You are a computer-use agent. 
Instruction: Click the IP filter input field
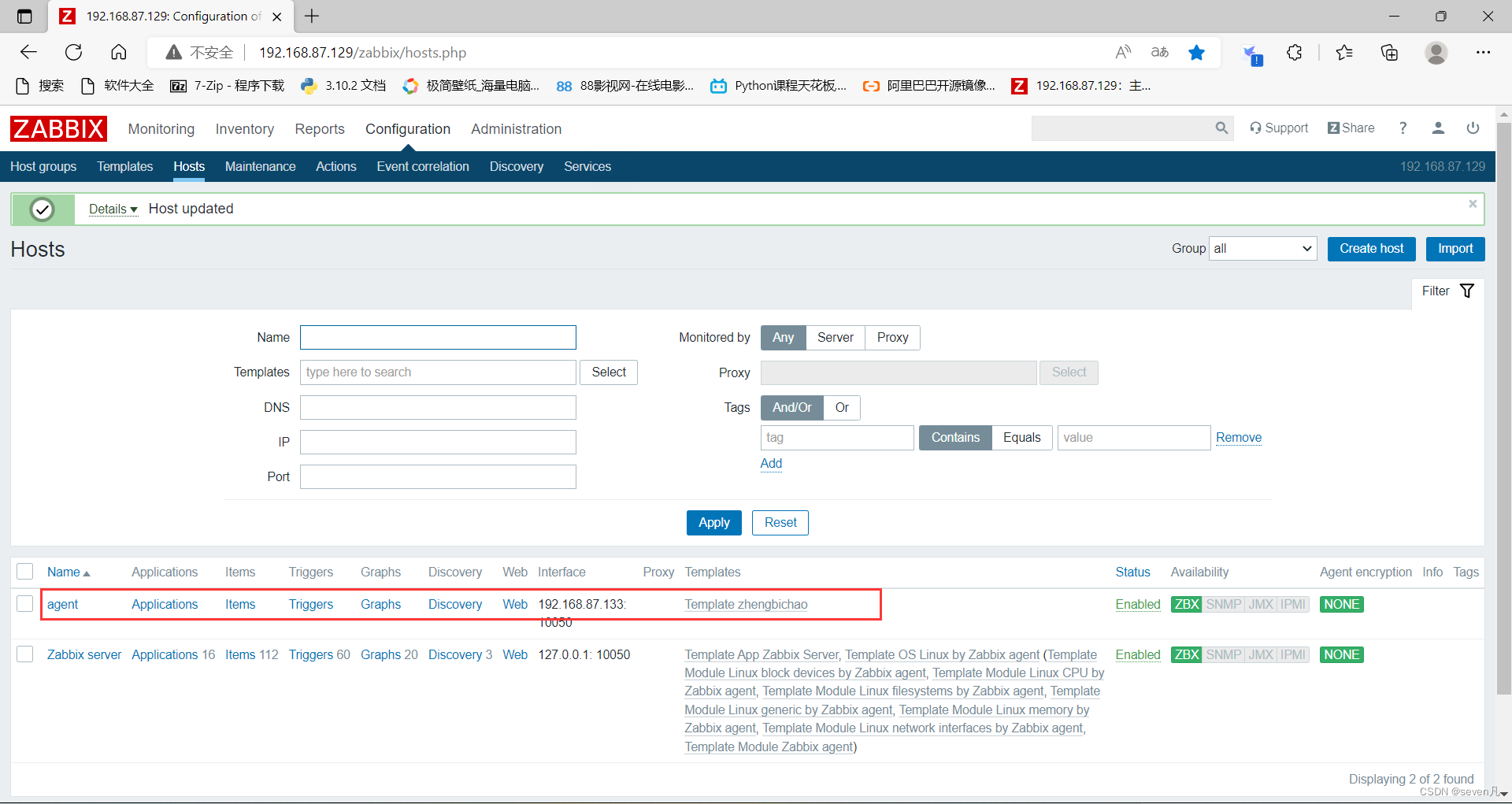(x=438, y=442)
